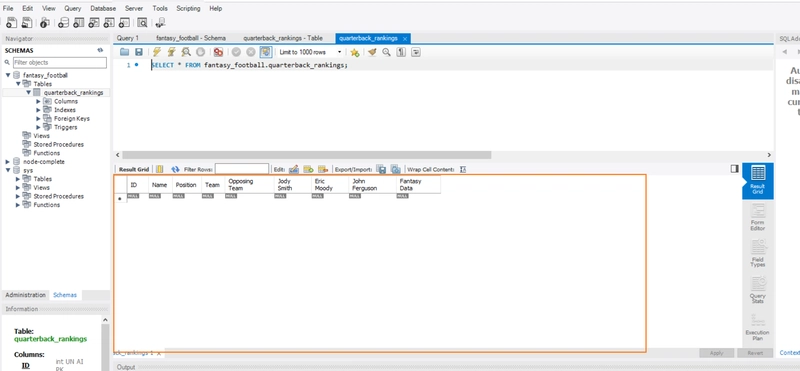Open a SQL script file in new tab

(27, 22)
